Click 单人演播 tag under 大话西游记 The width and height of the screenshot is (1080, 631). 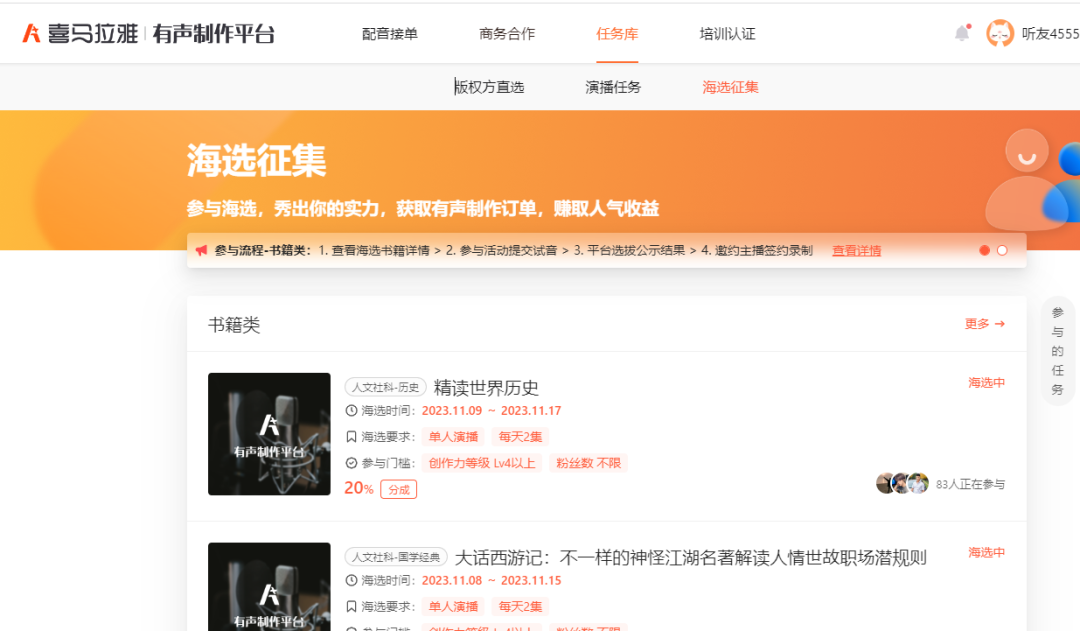[x=453, y=606]
